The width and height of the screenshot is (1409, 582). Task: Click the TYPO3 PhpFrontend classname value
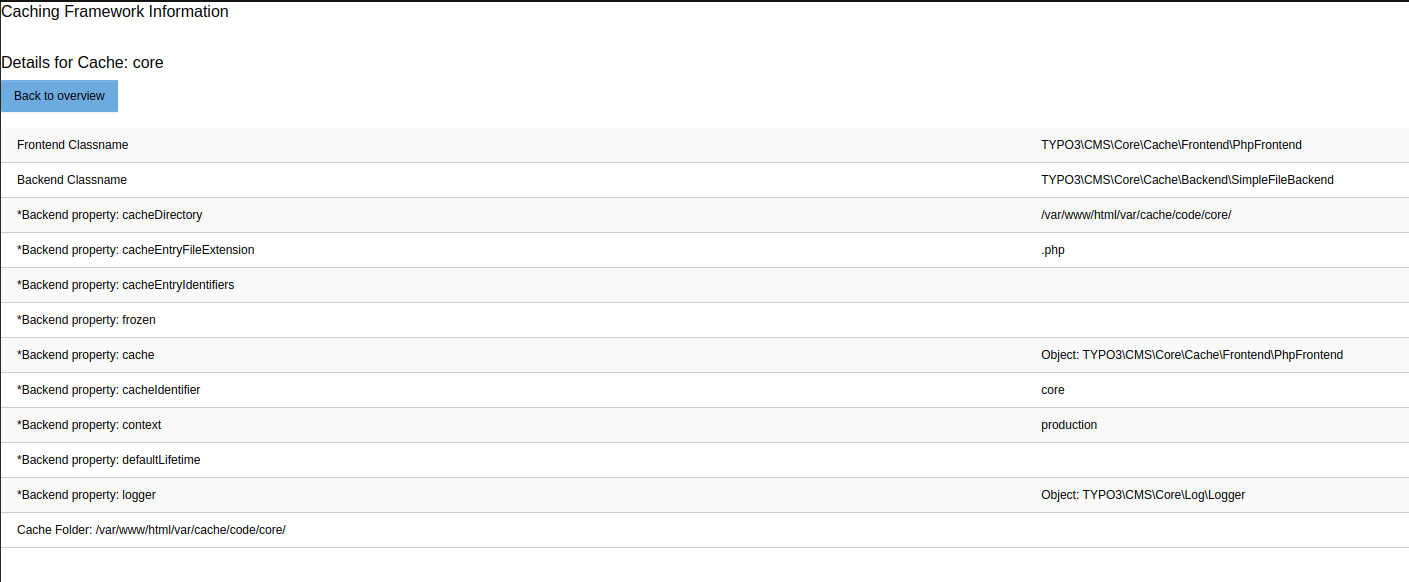[x=1171, y=144]
